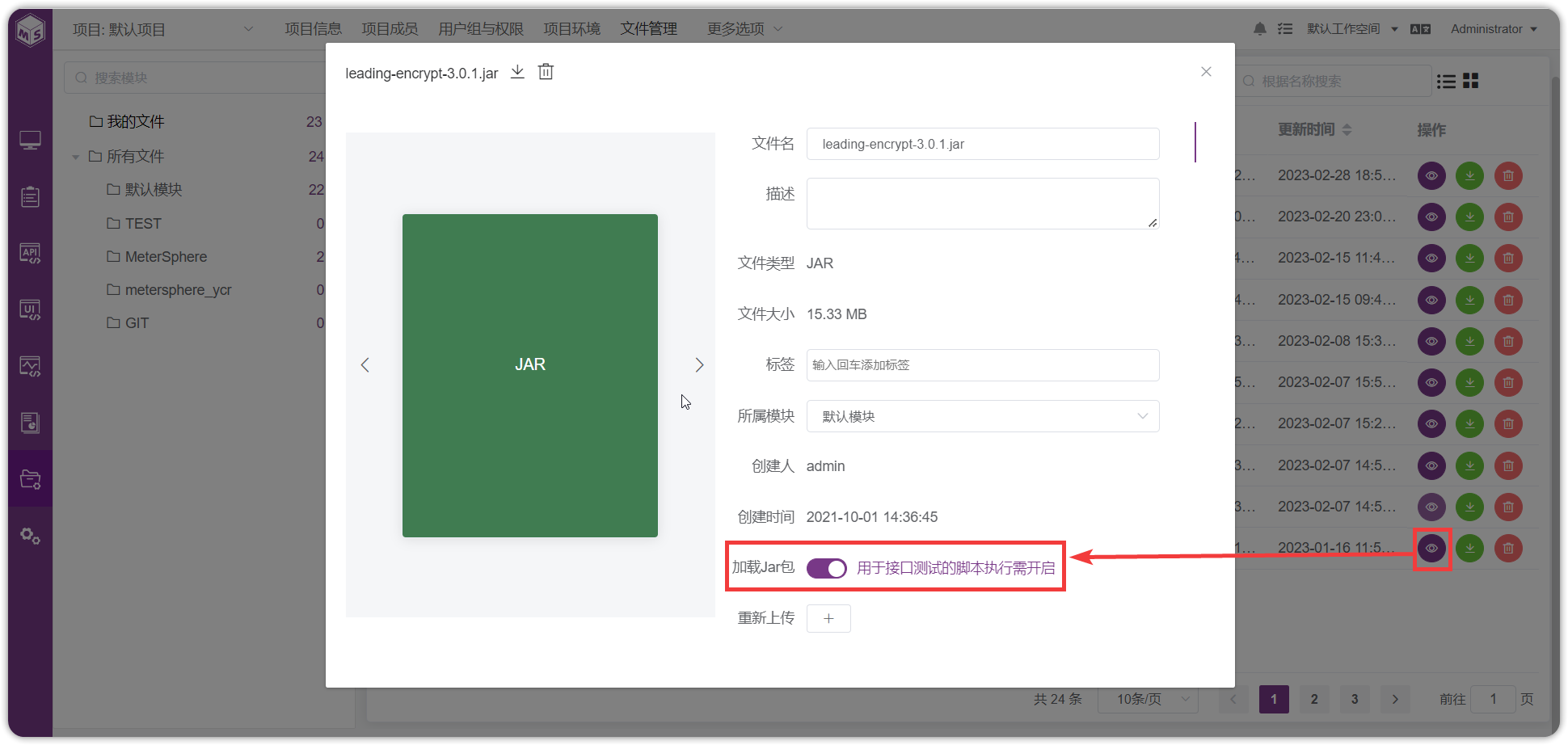The width and height of the screenshot is (1568, 745).
Task: Open the Administrator user menu
Action: (x=1494, y=29)
